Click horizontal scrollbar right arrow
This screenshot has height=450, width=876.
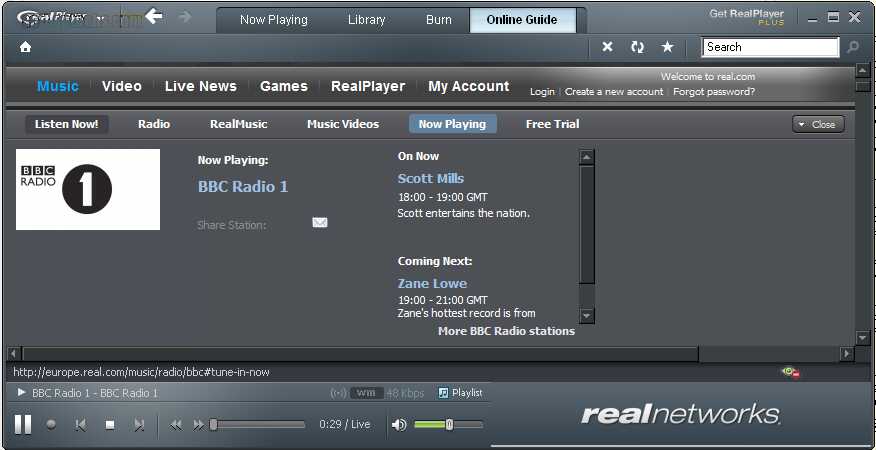point(848,353)
